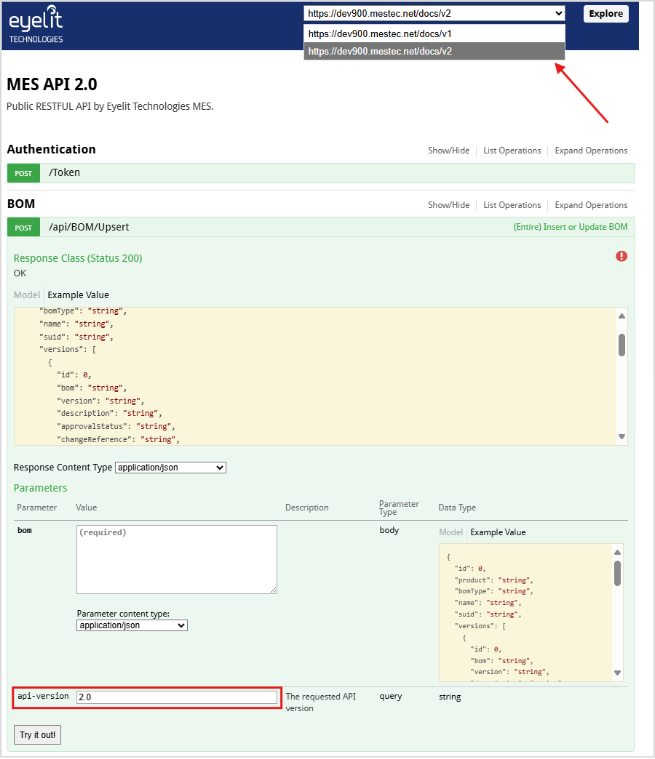
Task: Click the bom required body textarea
Action: point(176,559)
